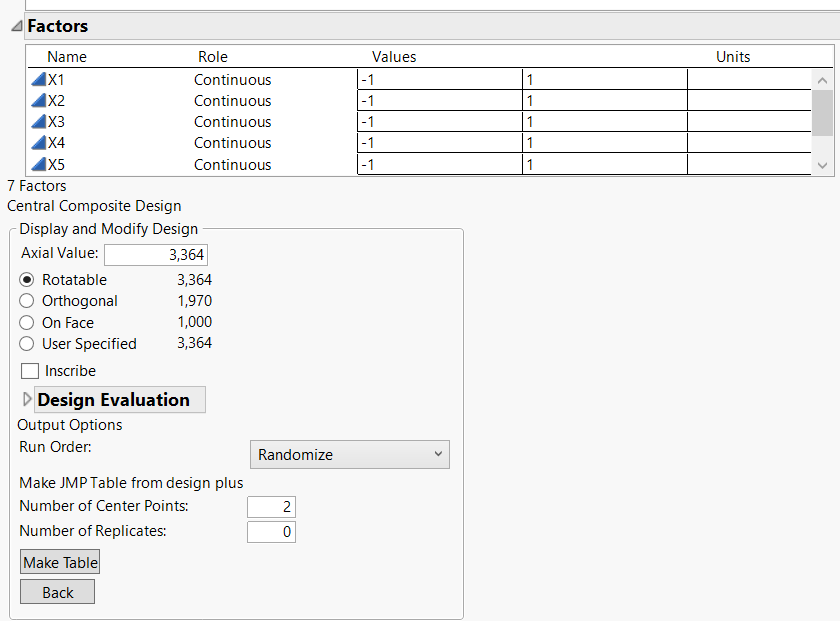This screenshot has width=840, height=621.
Task: Click the X2 role Continuous
Action: tap(232, 101)
